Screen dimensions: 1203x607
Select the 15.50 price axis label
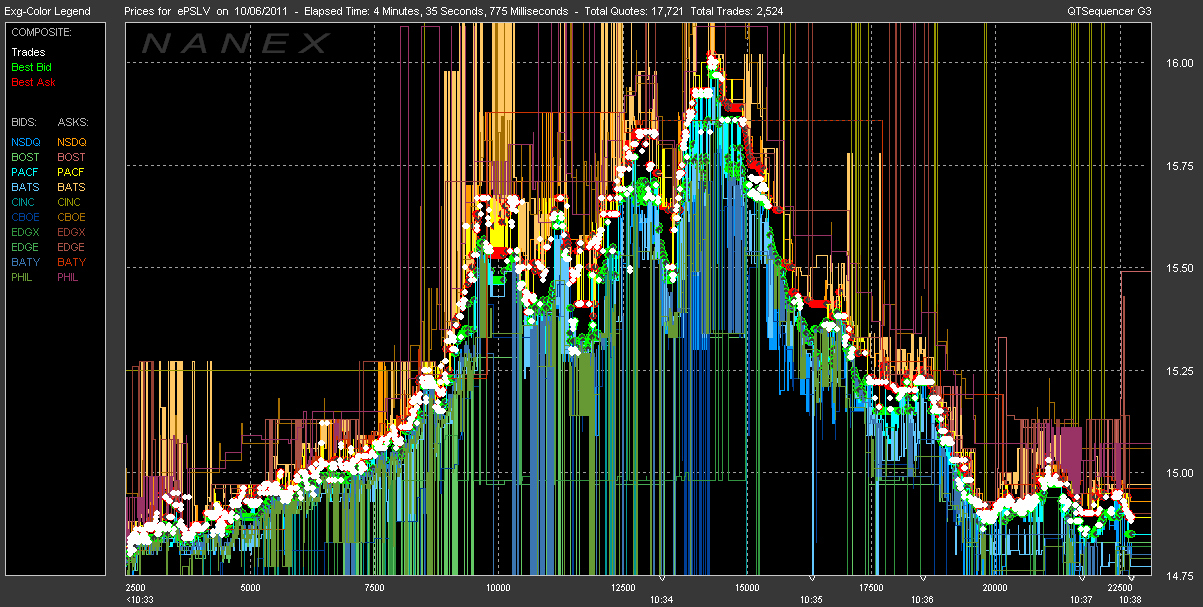pos(1178,268)
